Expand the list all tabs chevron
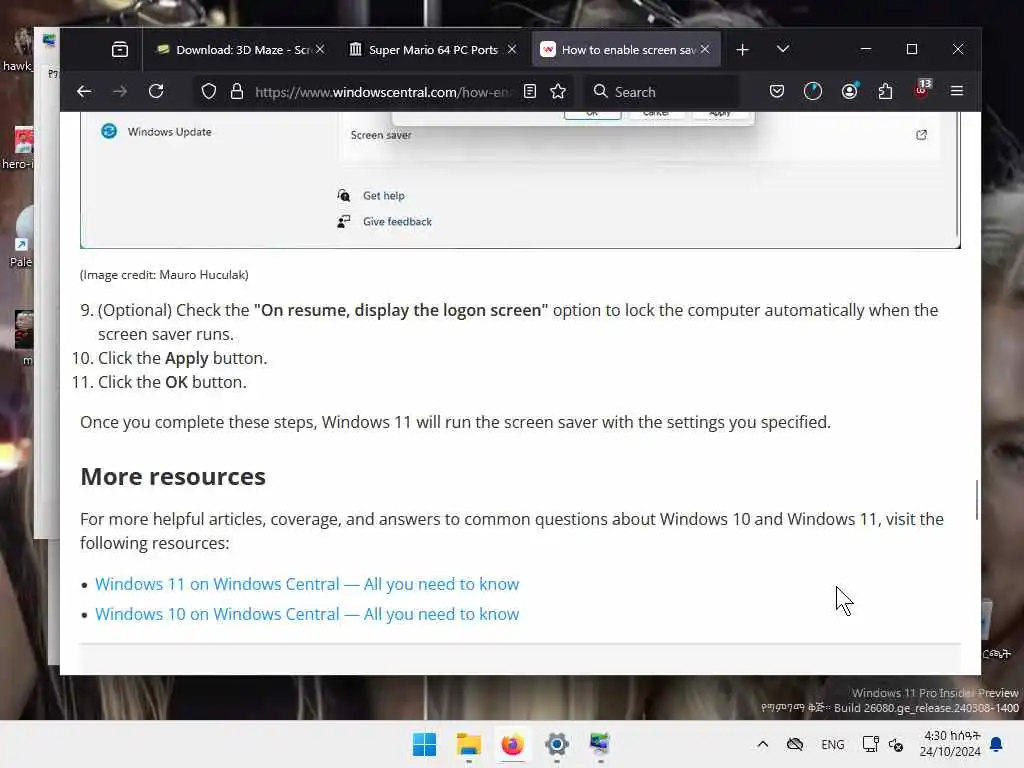 (x=783, y=50)
